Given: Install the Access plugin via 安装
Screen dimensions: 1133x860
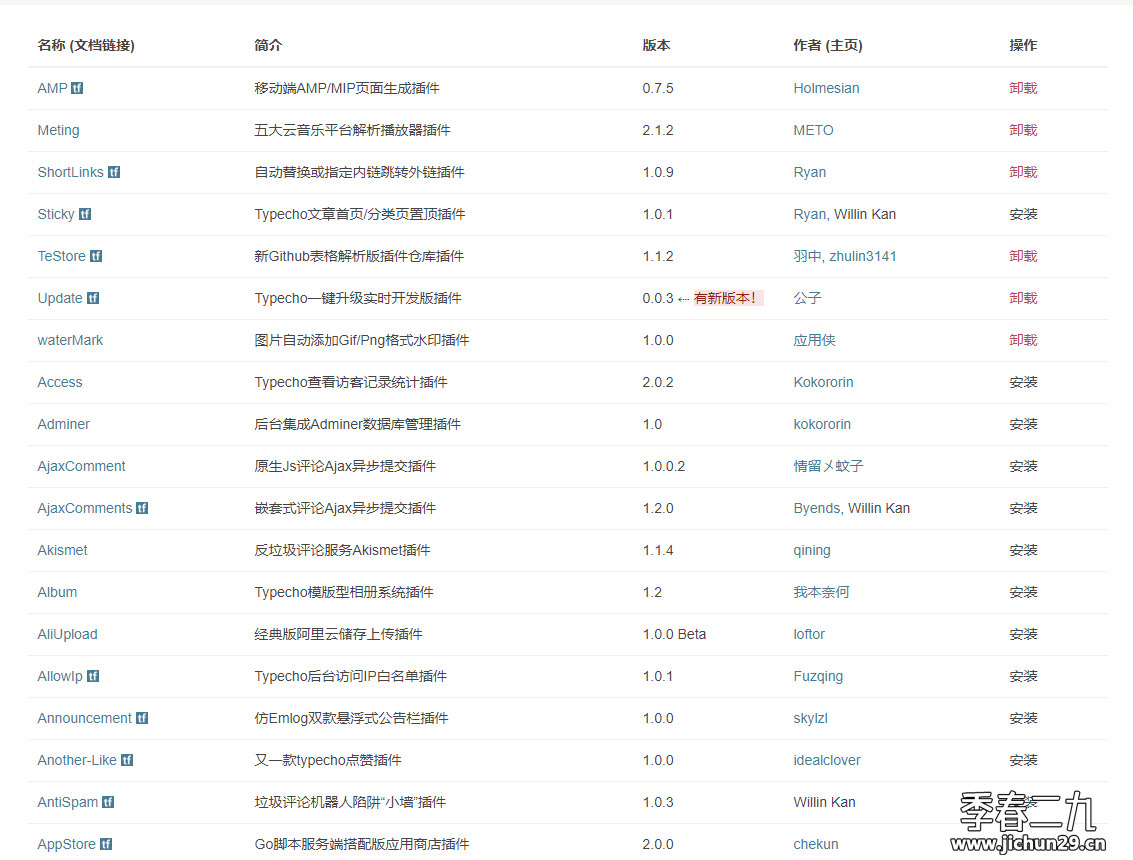Looking at the screenshot, I should pos(1023,382).
